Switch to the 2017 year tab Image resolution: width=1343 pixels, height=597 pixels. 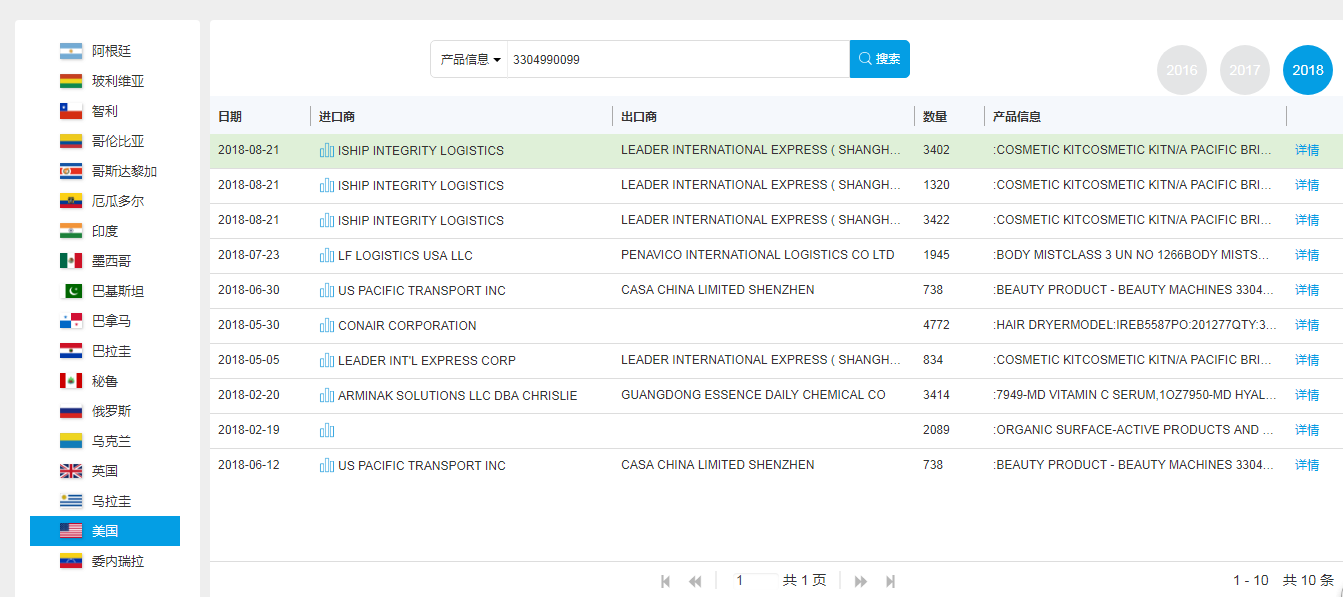1245,70
